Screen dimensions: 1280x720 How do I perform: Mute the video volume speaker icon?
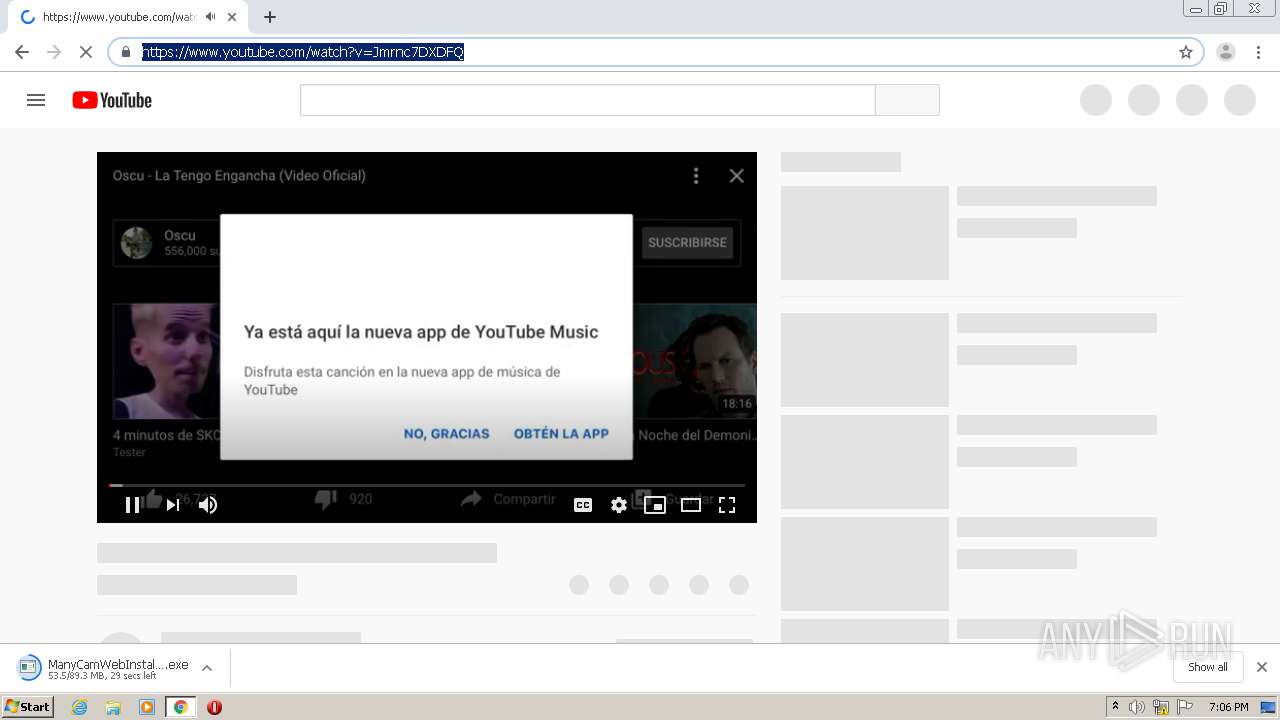point(208,505)
